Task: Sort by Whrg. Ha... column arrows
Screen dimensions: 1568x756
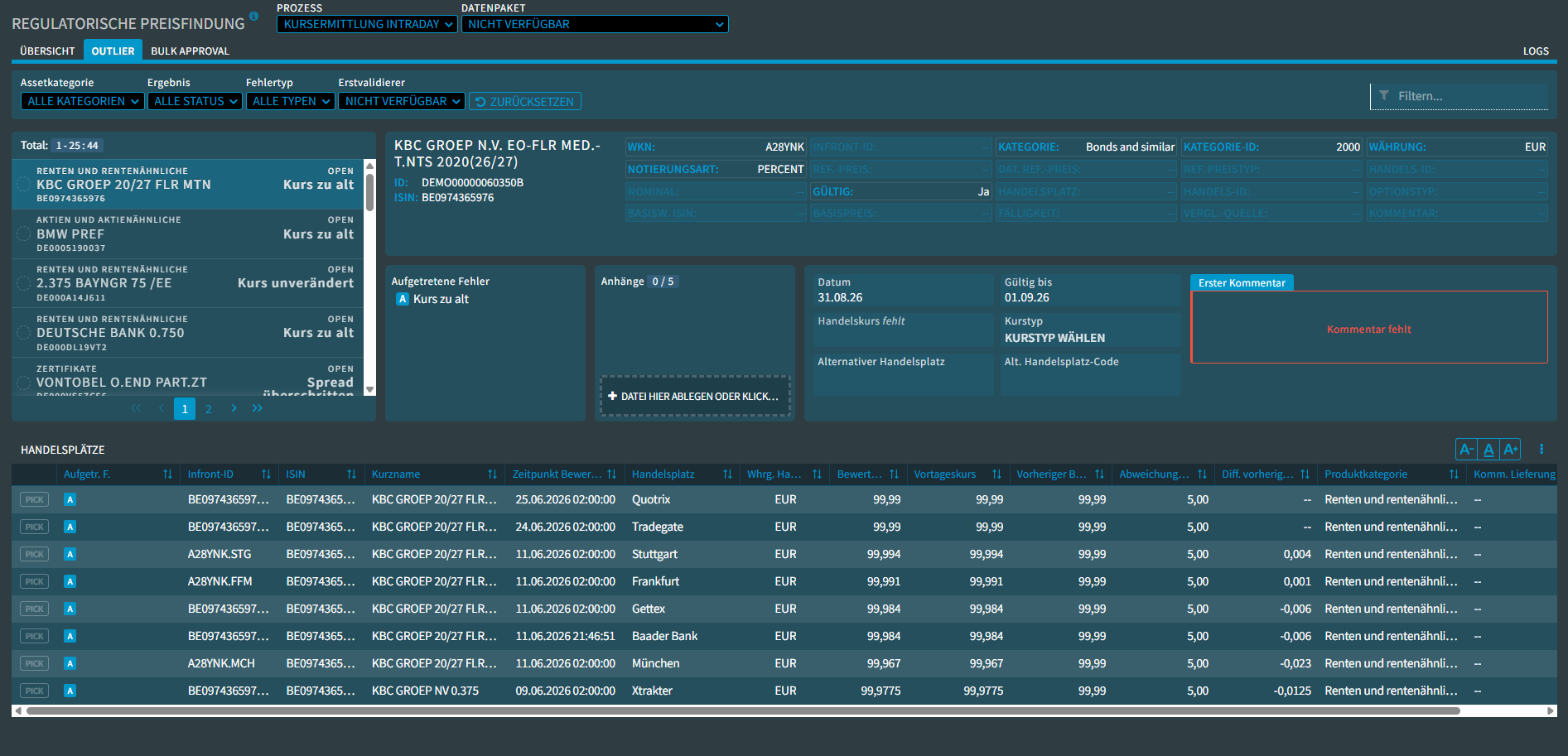Action: point(817,474)
